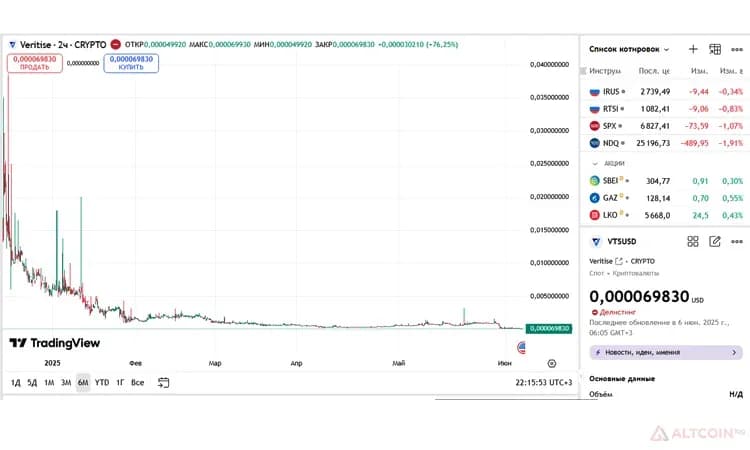This screenshot has width=750, height=450.
Task: Select the 1Д time range
Action: tap(16, 383)
